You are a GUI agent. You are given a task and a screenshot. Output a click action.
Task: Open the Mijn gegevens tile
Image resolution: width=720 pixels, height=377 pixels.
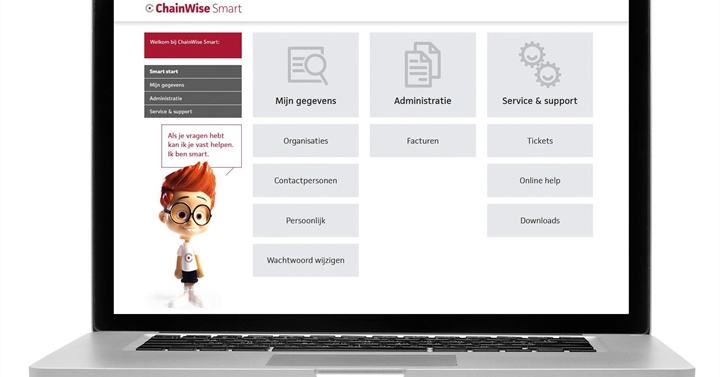306,75
